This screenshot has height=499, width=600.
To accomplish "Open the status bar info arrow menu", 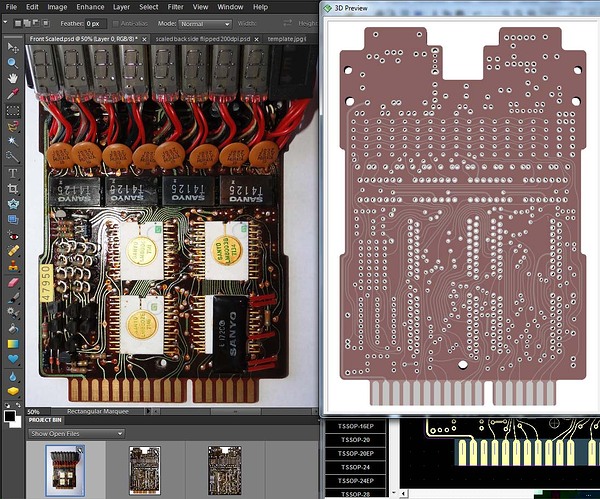I will pyautogui.click(x=148, y=411).
